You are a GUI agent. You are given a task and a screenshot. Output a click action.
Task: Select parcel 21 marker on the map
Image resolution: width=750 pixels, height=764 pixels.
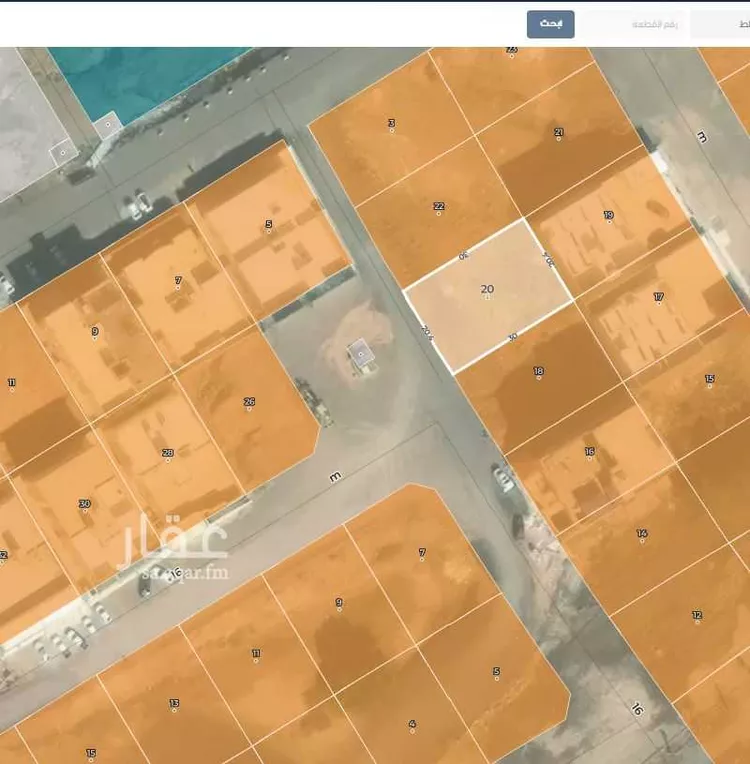(x=558, y=138)
